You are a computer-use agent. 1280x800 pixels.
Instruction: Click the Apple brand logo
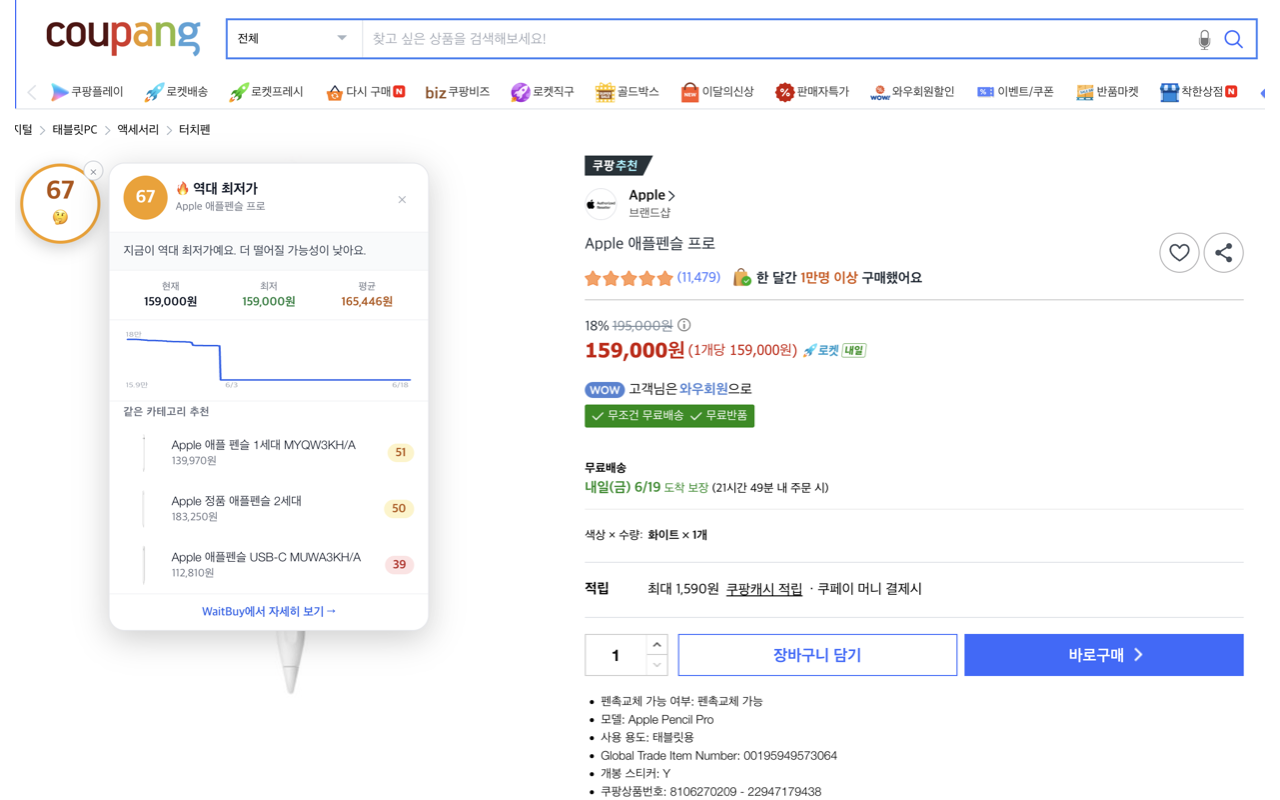[x=601, y=204]
